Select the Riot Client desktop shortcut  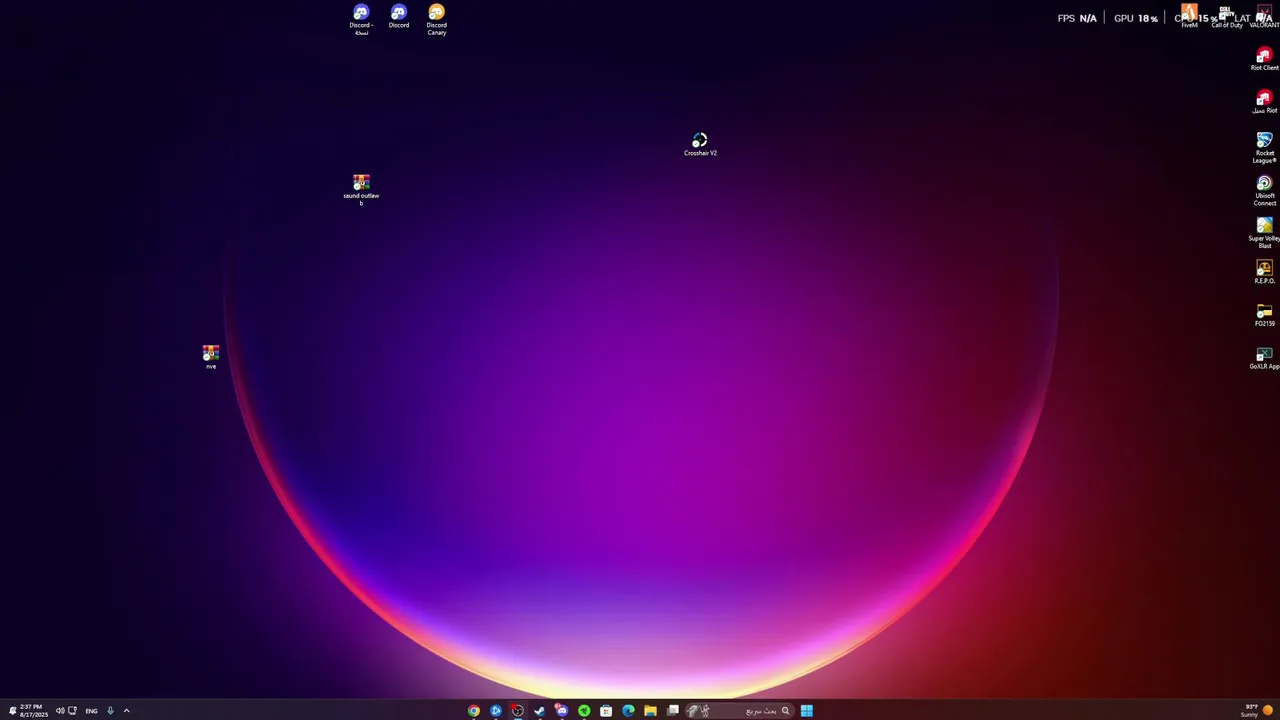[x=1264, y=59]
